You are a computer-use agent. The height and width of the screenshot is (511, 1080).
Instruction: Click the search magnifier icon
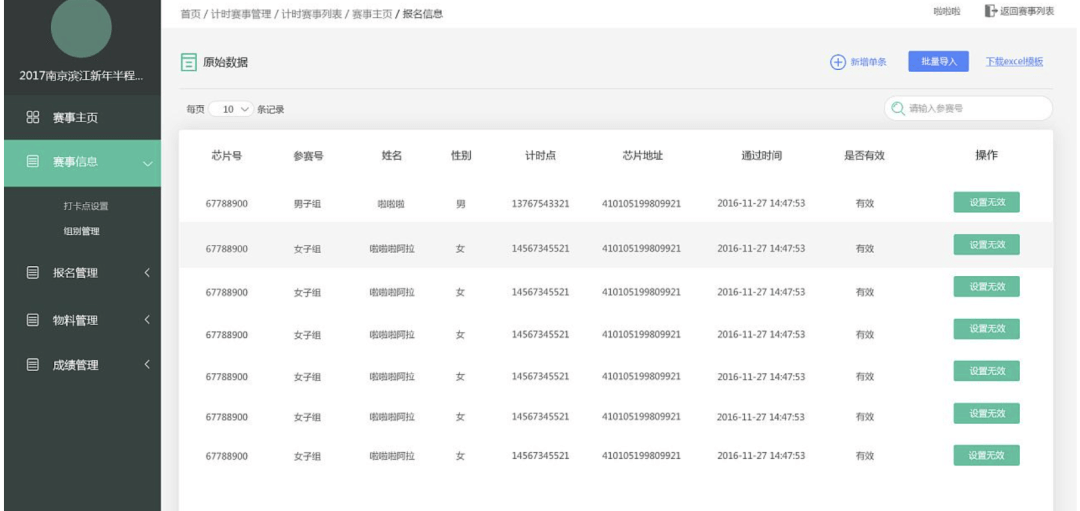(x=897, y=108)
